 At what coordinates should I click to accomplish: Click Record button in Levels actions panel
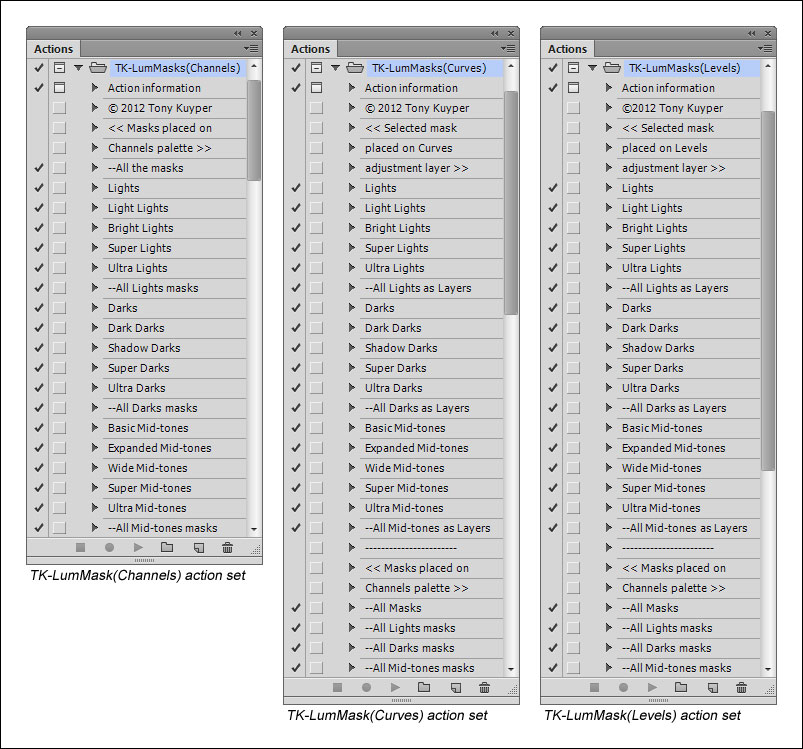point(623,688)
